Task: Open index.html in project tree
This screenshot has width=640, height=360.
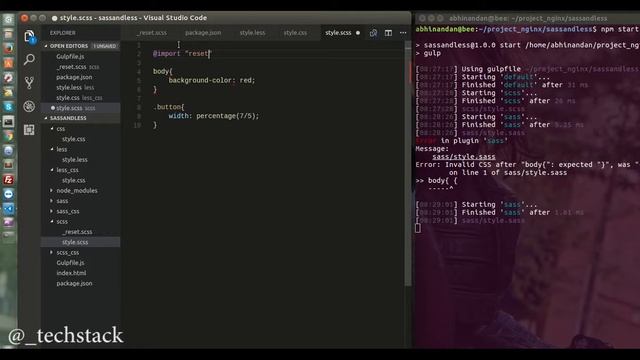Action: 71,273
